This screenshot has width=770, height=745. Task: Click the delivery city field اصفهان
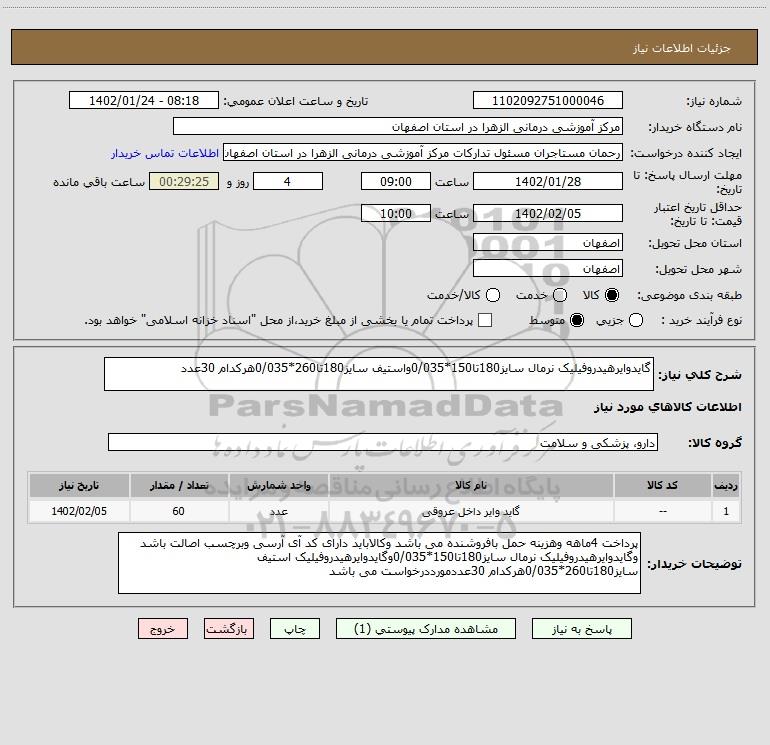tap(548, 269)
